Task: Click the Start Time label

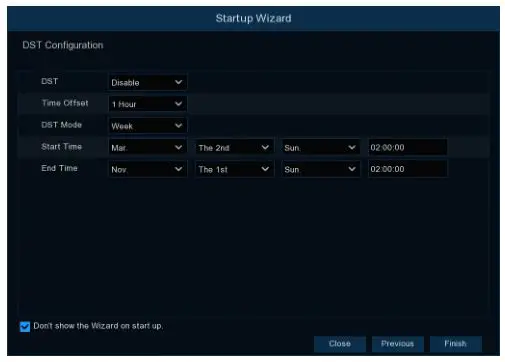Action: pyautogui.click(x=62, y=146)
